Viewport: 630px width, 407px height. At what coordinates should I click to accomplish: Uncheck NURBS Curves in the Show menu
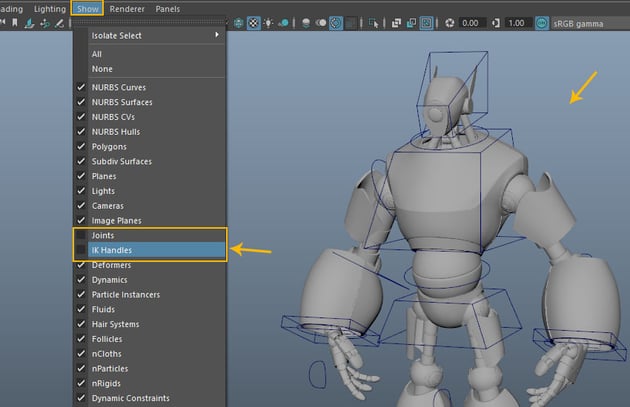[119, 87]
